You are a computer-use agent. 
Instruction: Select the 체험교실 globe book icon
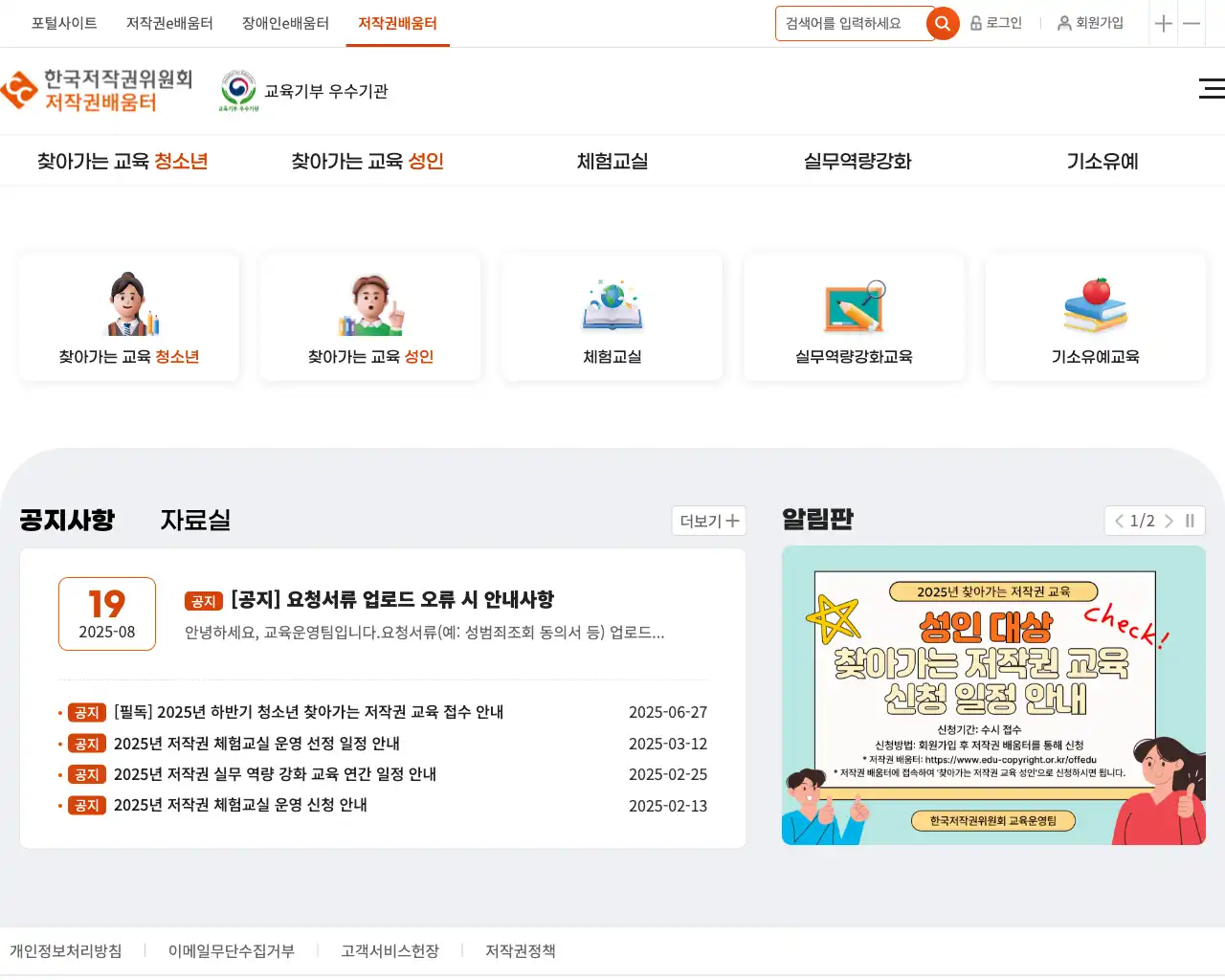click(612, 304)
